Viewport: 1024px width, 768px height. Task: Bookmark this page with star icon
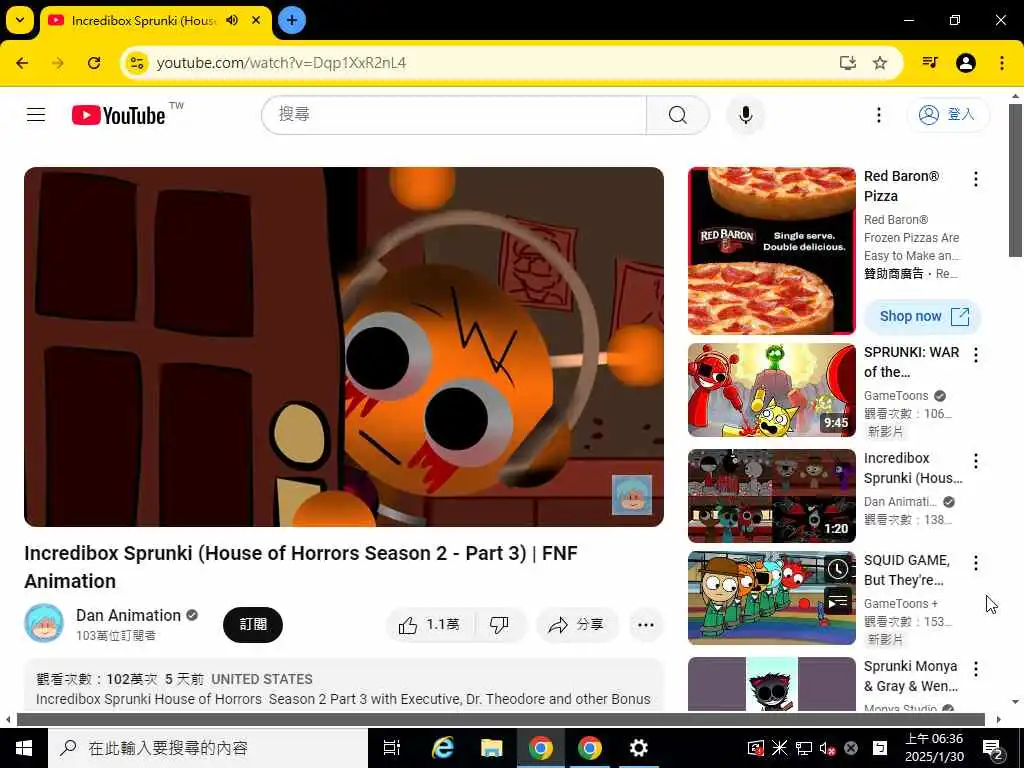(880, 63)
